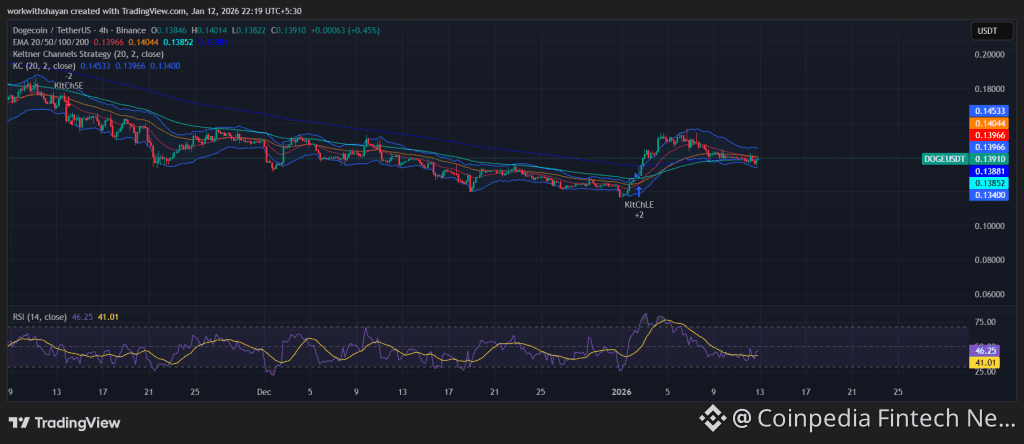Click the TradingView logo at bottom left
Image resolution: width=1024 pixels, height=444 pixels.
pyautogui.click(x=65, y=424)
